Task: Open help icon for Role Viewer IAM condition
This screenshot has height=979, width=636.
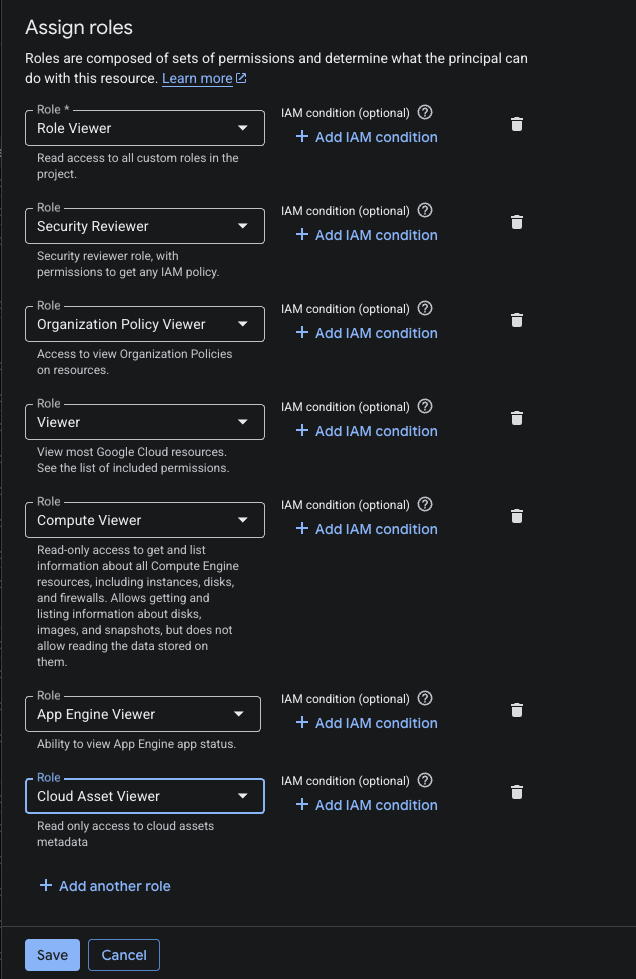Action: click(x=425, y=112)
